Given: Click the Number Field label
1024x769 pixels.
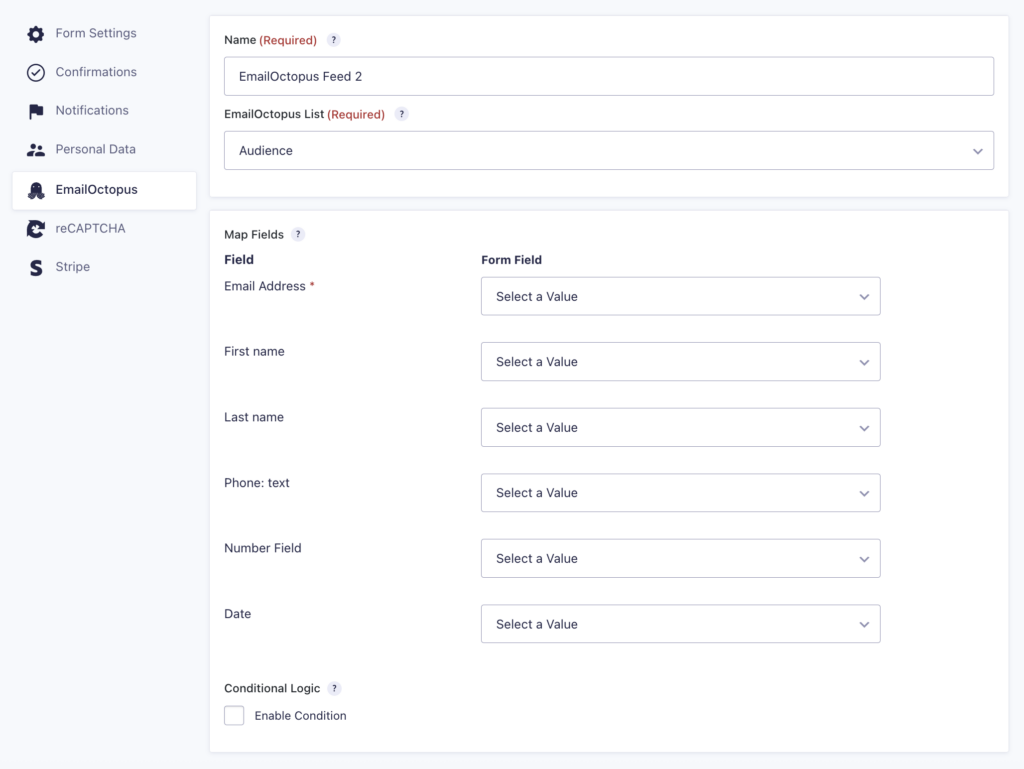Looking at the screenshot, I should coord(263,548).
